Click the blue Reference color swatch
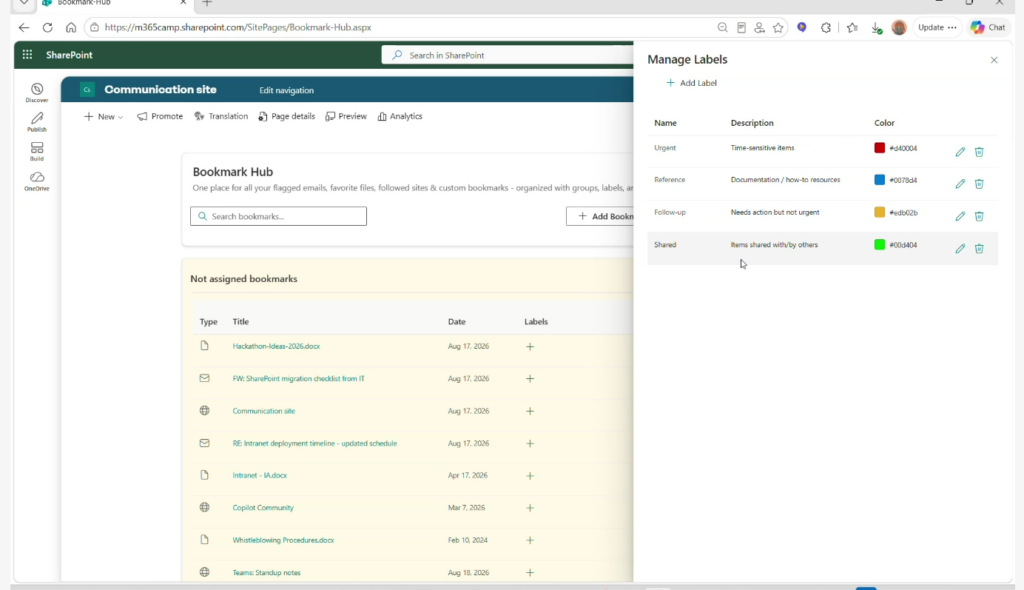This screenshot has width=1024, height=590. (x=880, y=180)
